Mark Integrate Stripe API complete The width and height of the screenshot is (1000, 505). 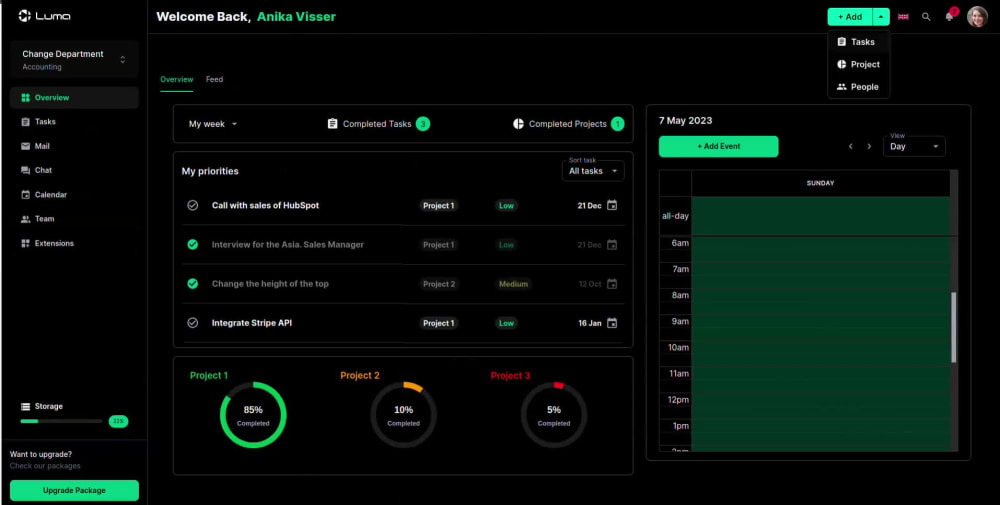click(193, 323)
